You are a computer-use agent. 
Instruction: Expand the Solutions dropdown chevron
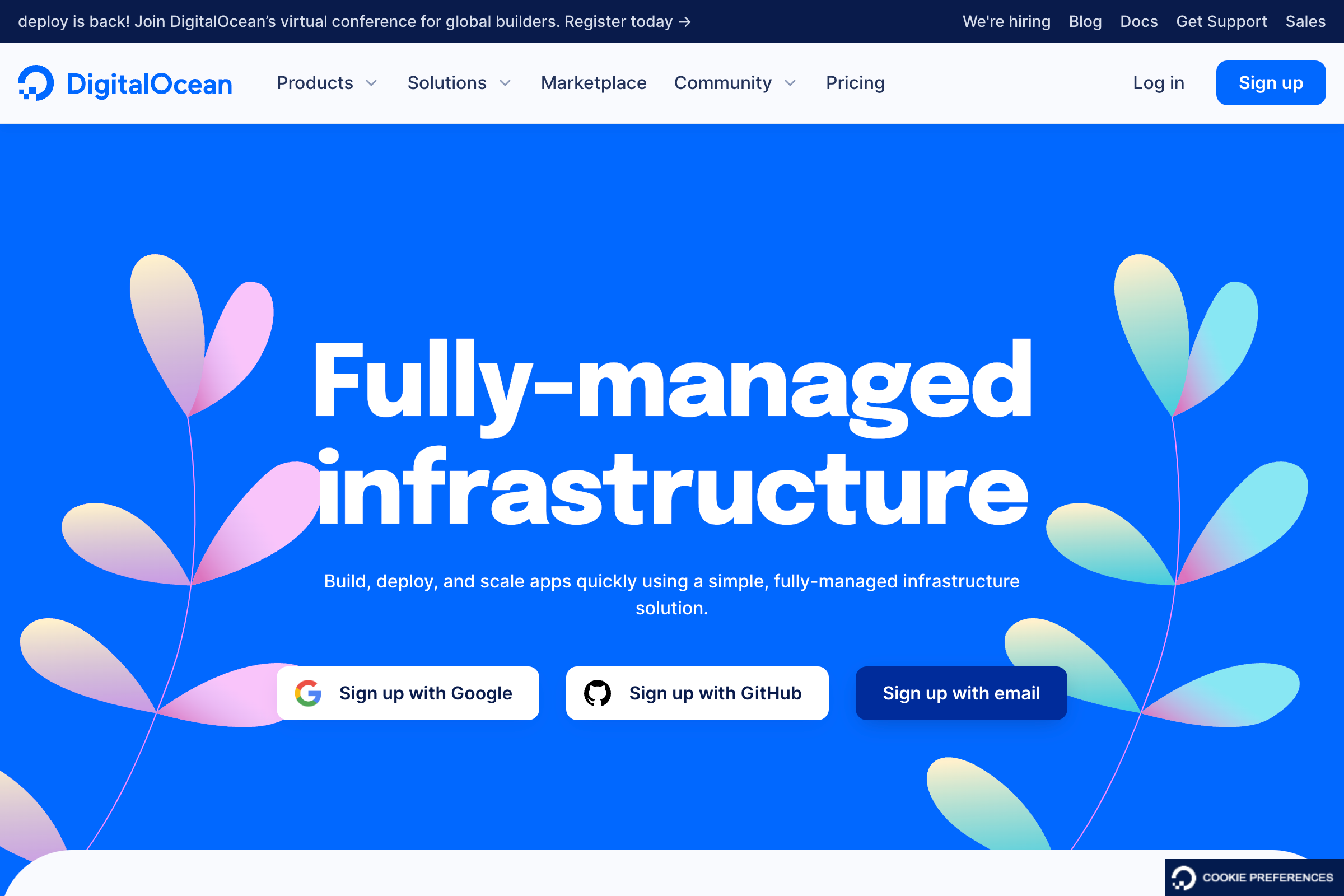[x=505, y=83]
